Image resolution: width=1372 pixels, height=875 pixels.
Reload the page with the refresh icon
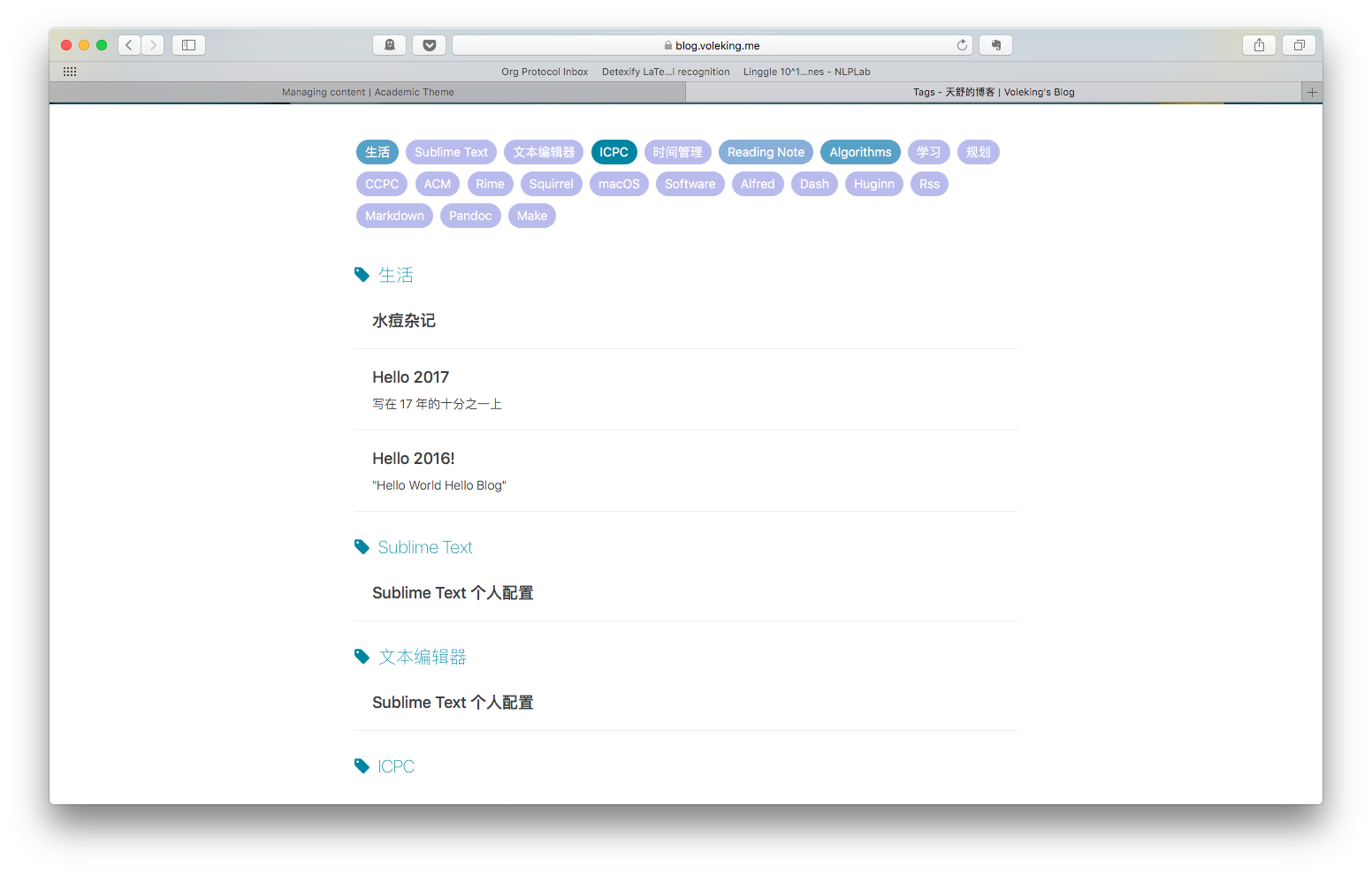[962, 44]
